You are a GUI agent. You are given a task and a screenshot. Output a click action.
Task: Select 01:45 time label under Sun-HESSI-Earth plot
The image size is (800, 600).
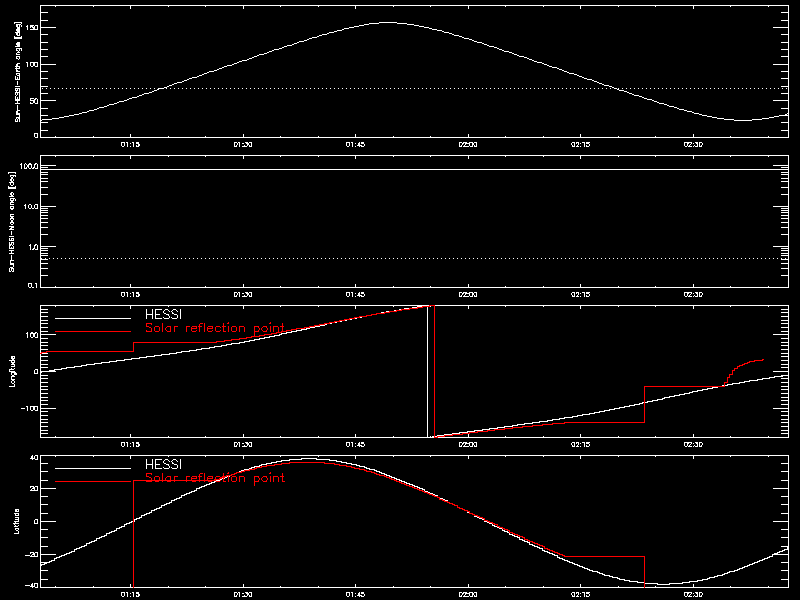356,145
